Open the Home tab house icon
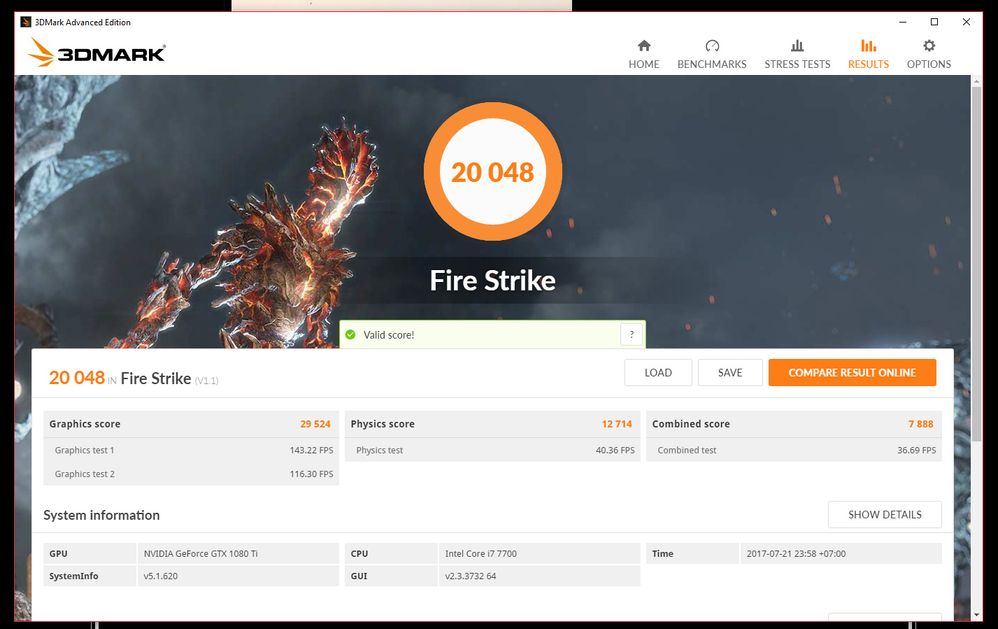Screen dimensions: 998x629 click(643, 46)
